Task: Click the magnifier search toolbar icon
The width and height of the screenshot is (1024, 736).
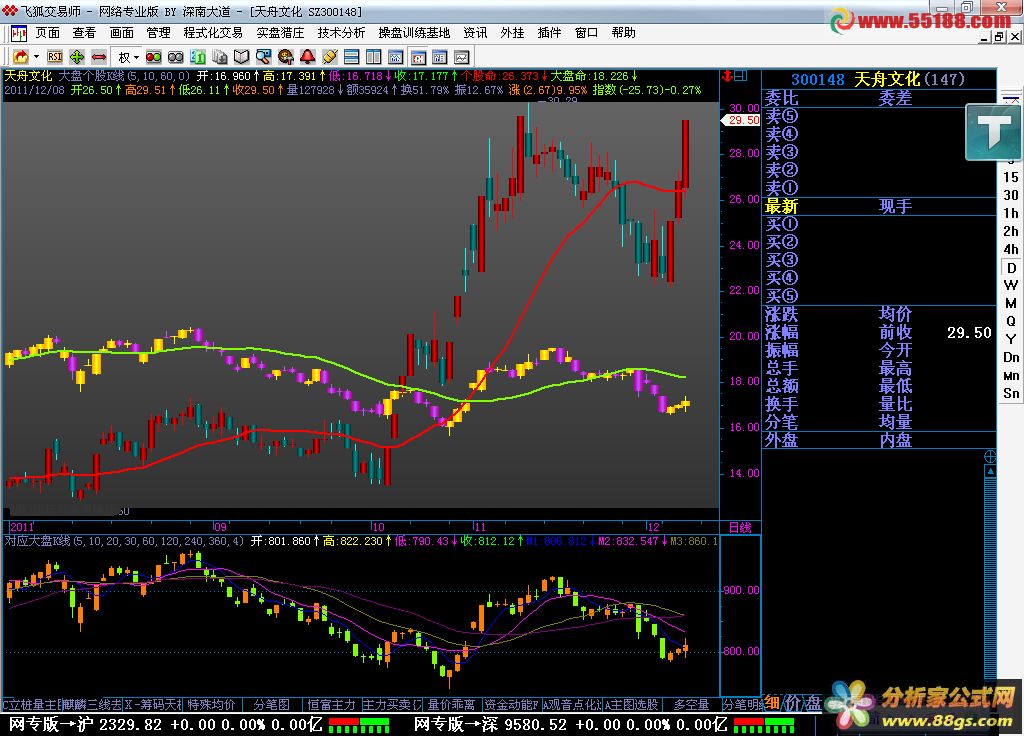Action: click(264, 57)
